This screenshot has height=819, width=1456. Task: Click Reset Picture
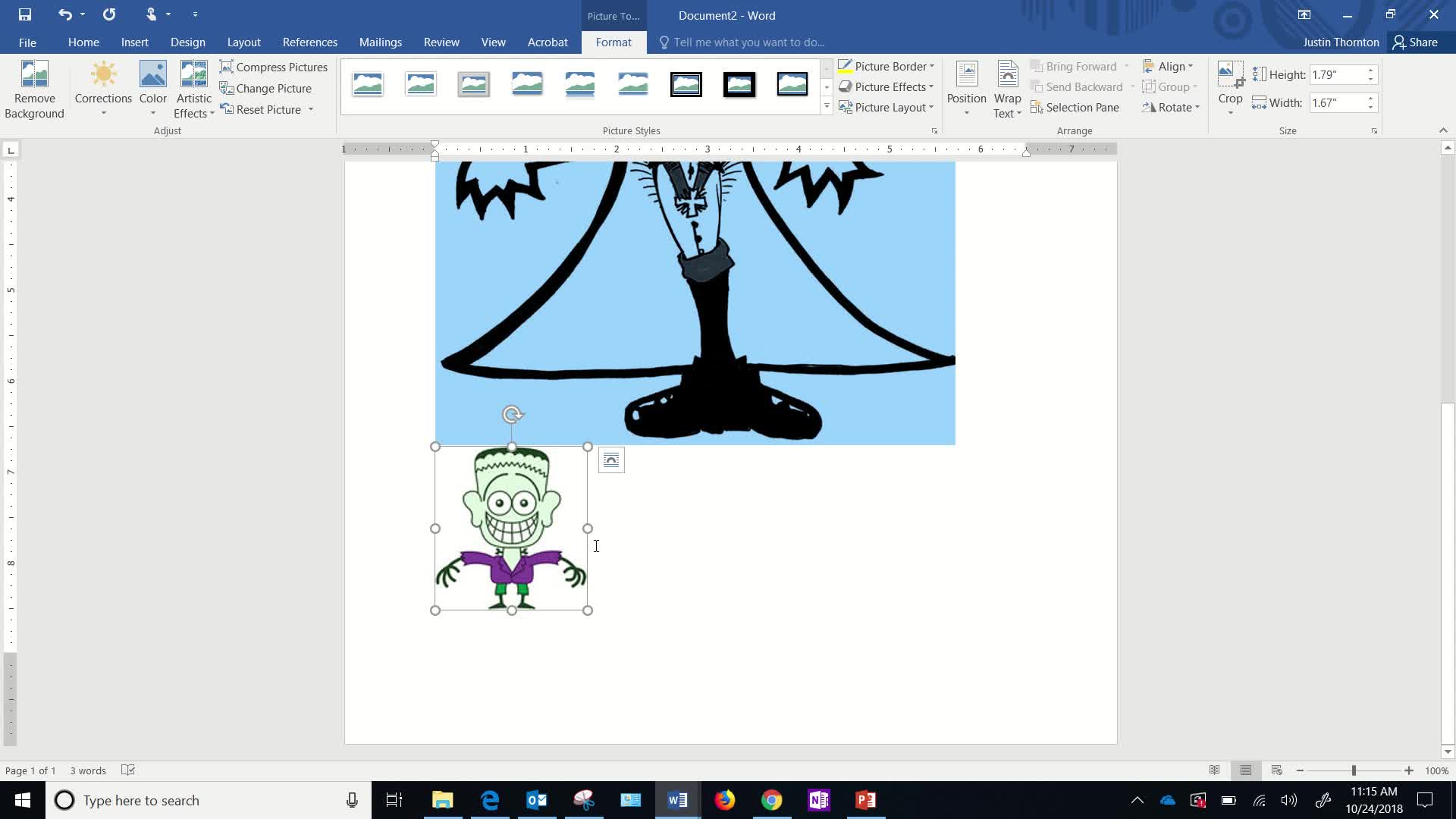click(x=260, y=109)
